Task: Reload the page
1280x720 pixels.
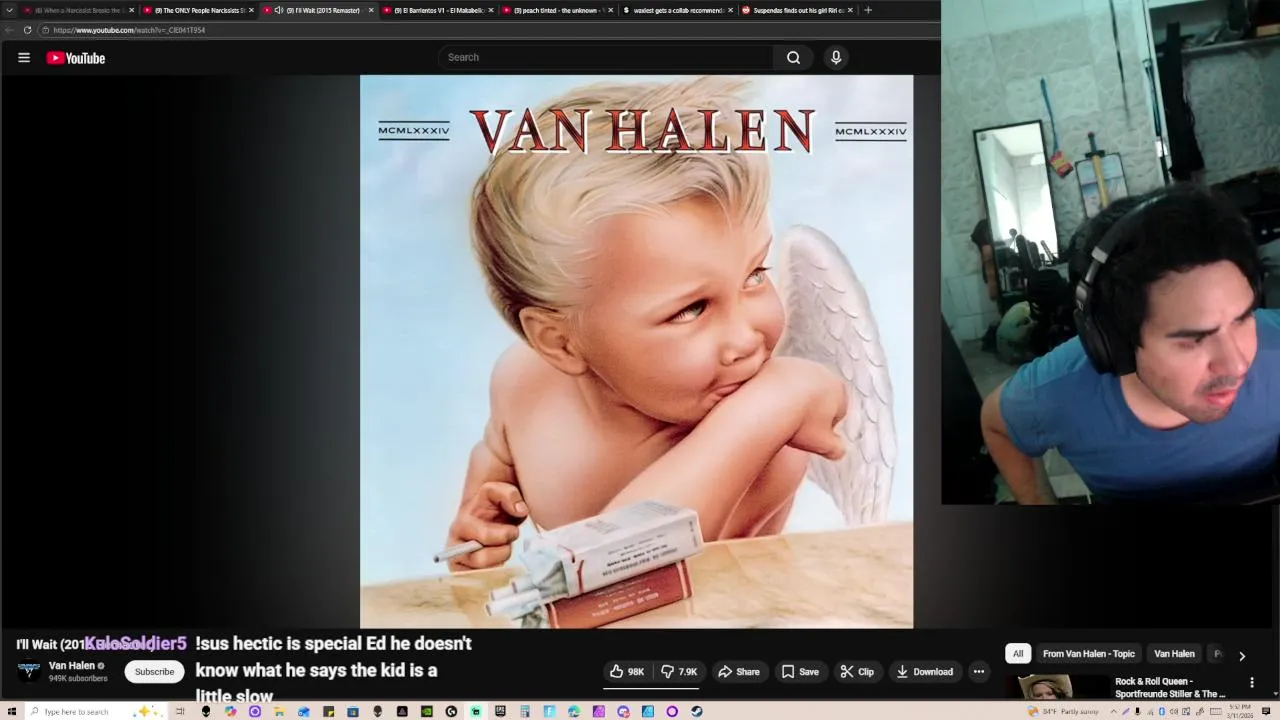Action: coord(27,30)
